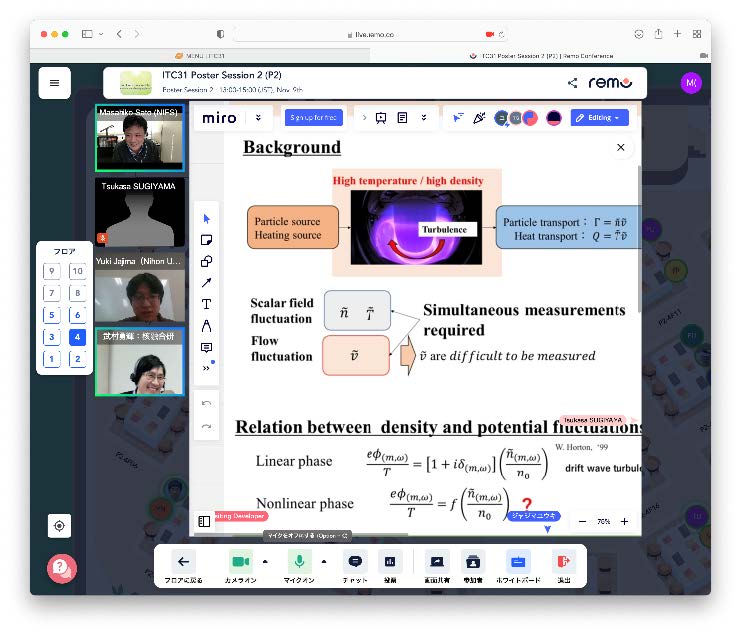Select the Miro text tool
The height and width of the screenshot is (635, 741).
(207, 304)
